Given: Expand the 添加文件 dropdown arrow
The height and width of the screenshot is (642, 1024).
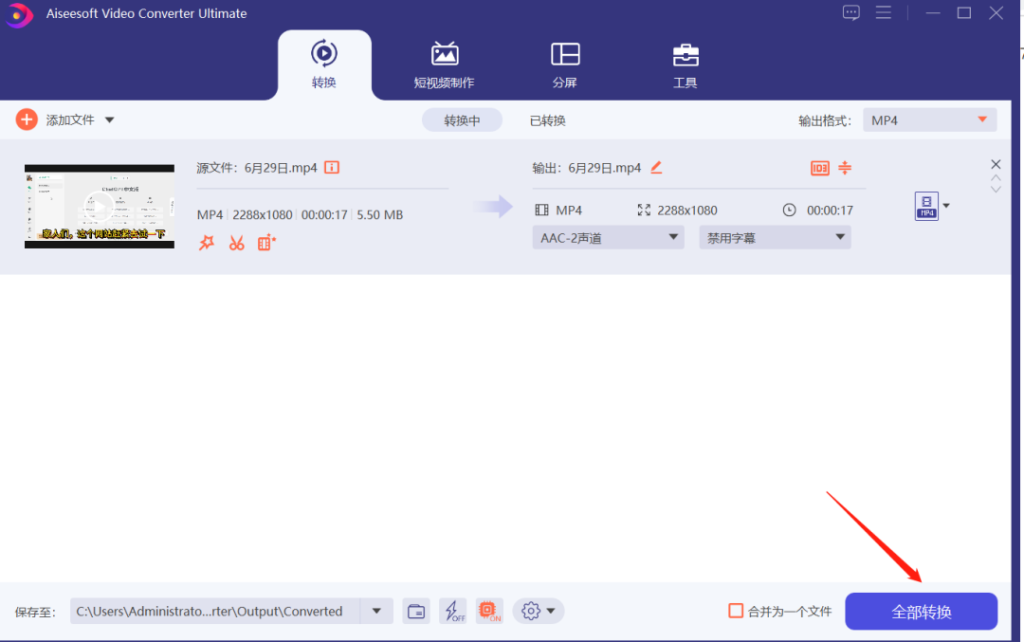Looking at the screenshot, I should (x=110, y=120).
